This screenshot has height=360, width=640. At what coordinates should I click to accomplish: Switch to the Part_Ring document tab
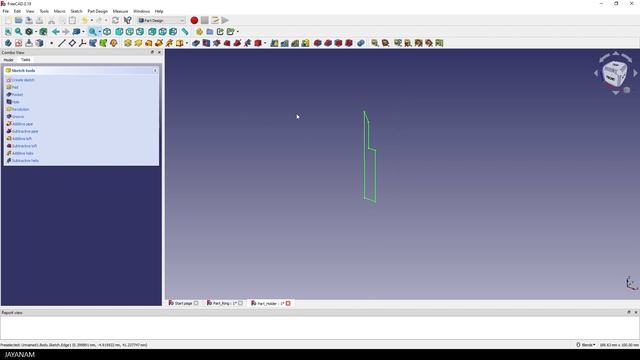(224, 303)
